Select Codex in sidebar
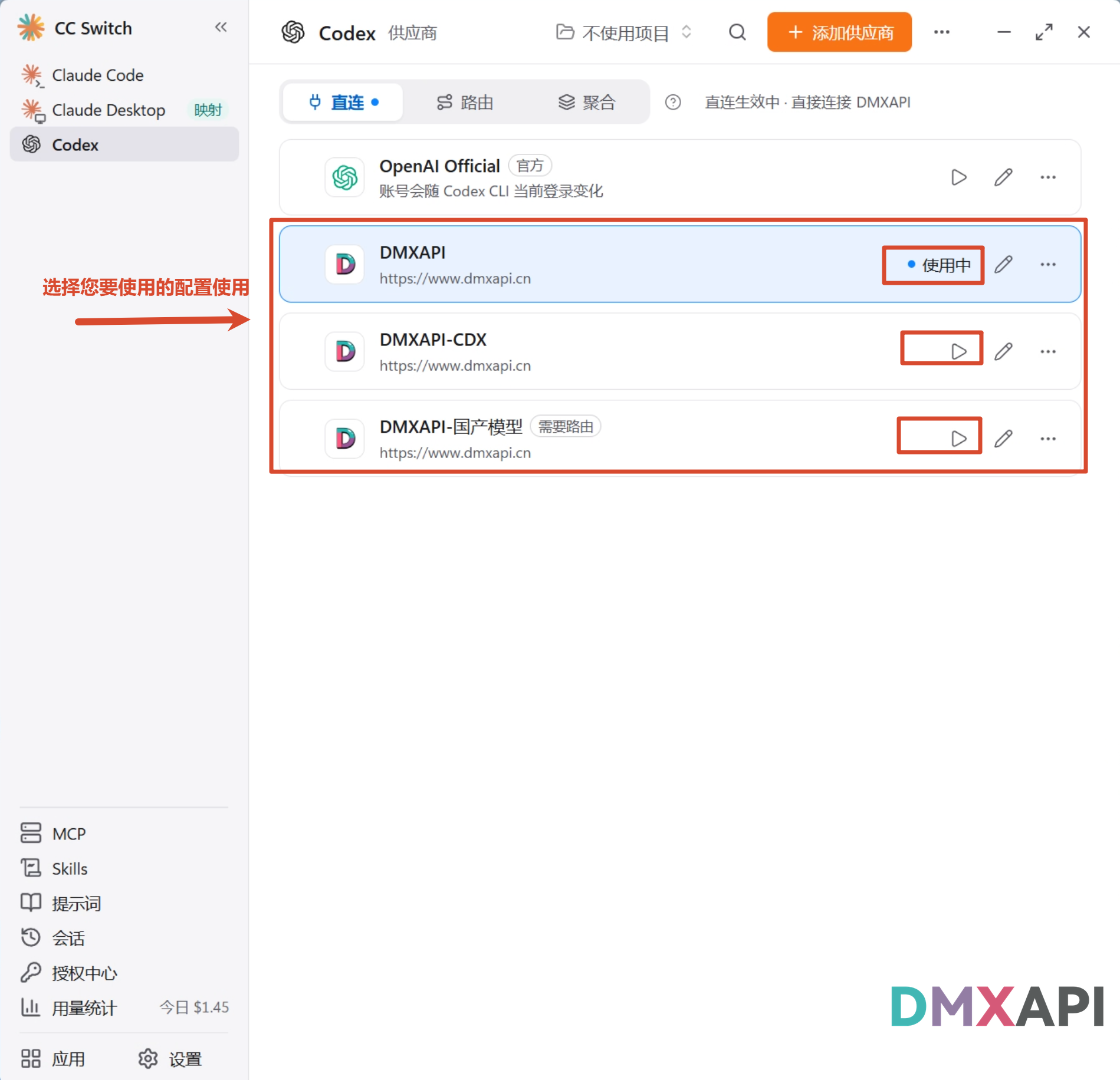 point(124,144)
